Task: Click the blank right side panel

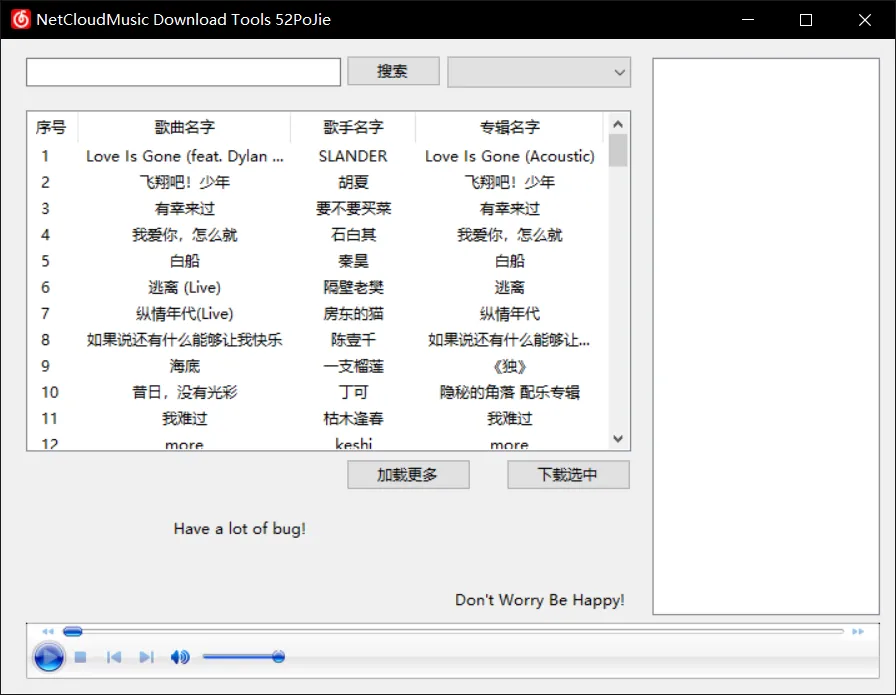Action: pos(766,336)
